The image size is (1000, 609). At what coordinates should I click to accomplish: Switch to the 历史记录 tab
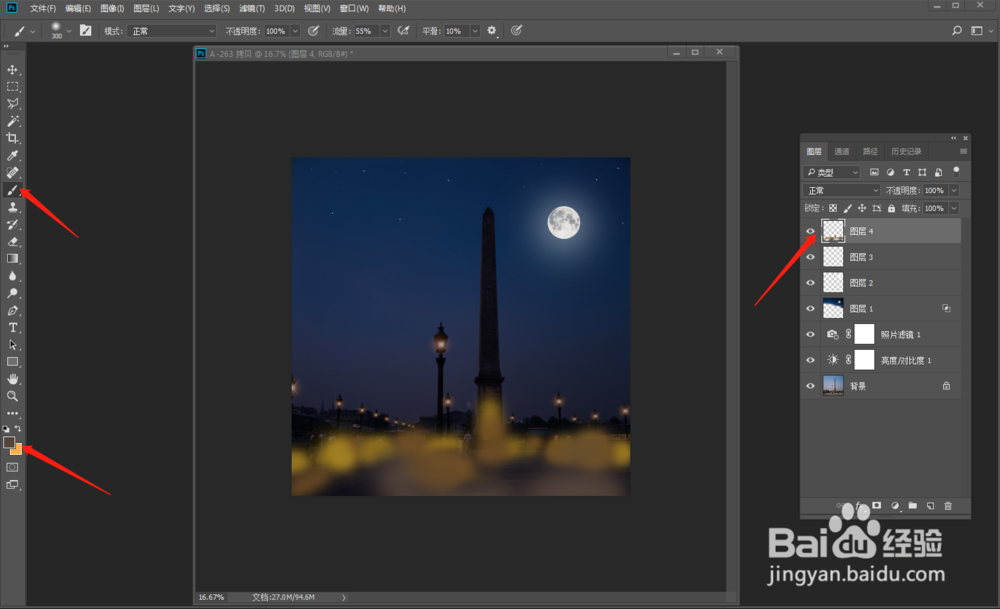click(906, 151)
